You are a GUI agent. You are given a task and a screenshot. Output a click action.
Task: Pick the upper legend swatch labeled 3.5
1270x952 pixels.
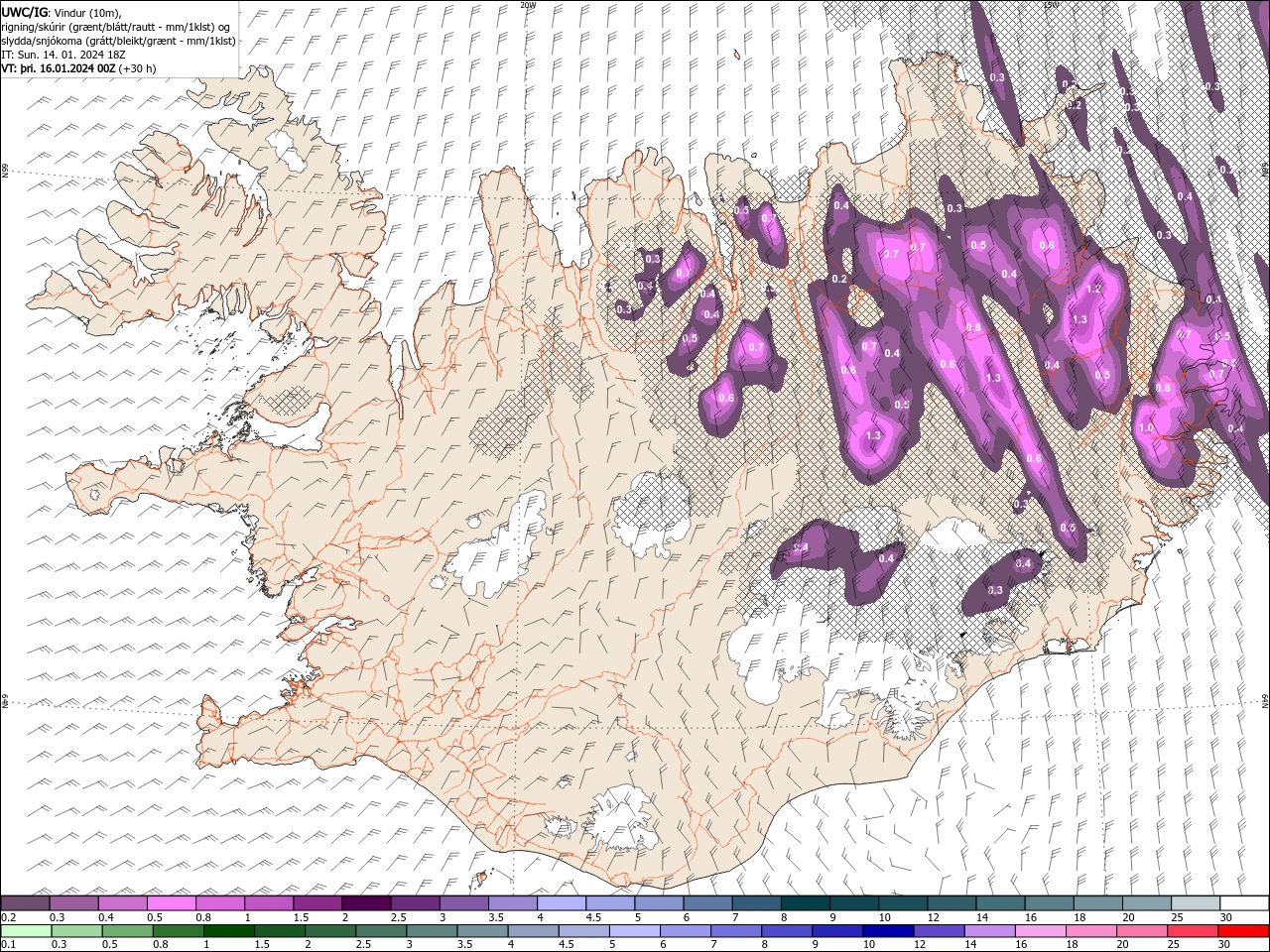click(513, 903)
